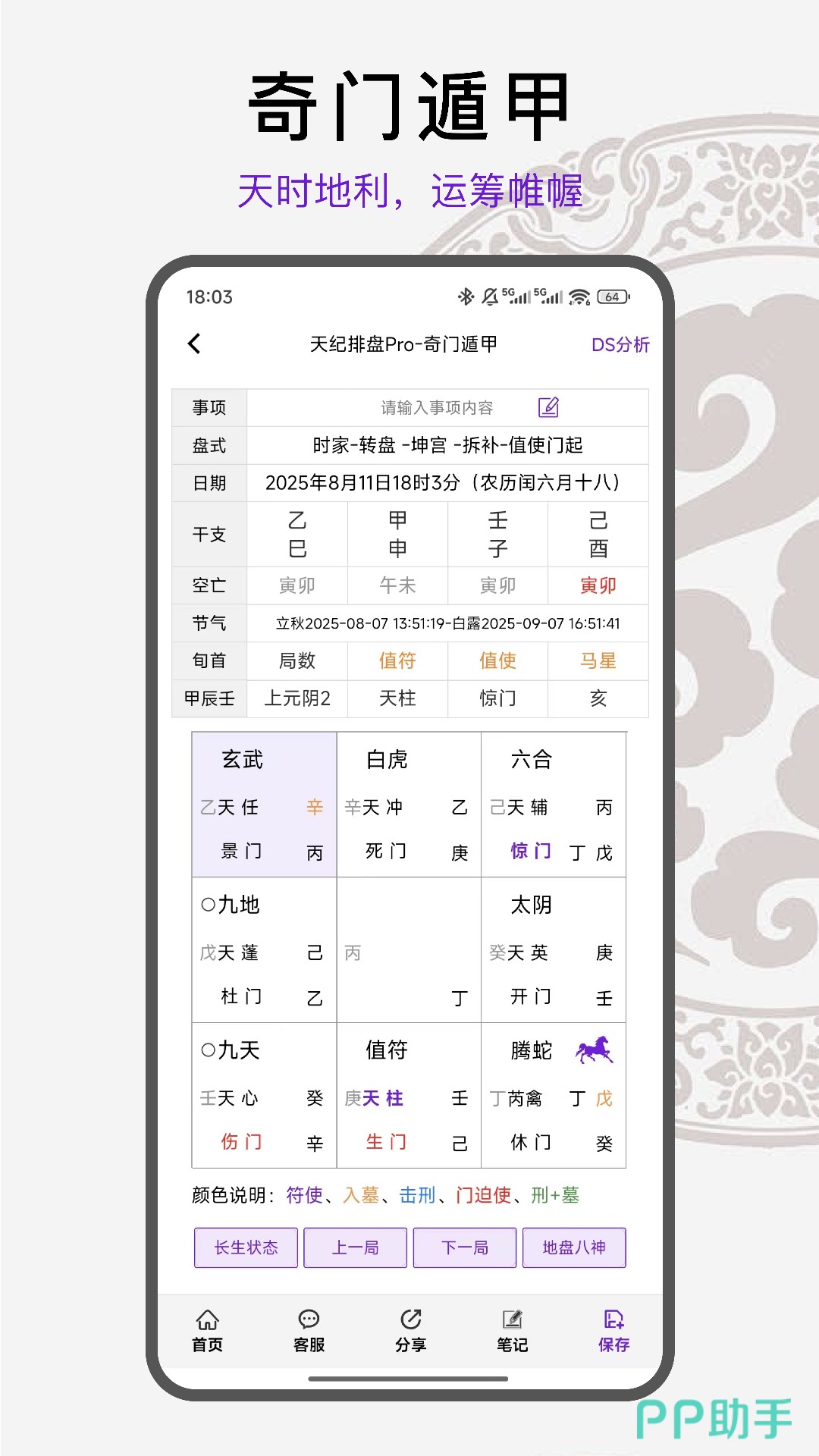Image resolution: width=819 pixels, height=1456 pixels.
Task: Tap the 分享 share tab
Action: coord(410,1331)
